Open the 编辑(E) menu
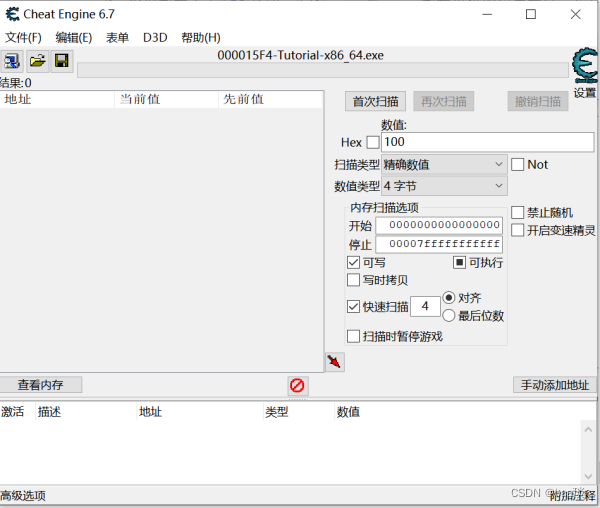The width and height of the screenshot is (600, 508). (74, 37)
